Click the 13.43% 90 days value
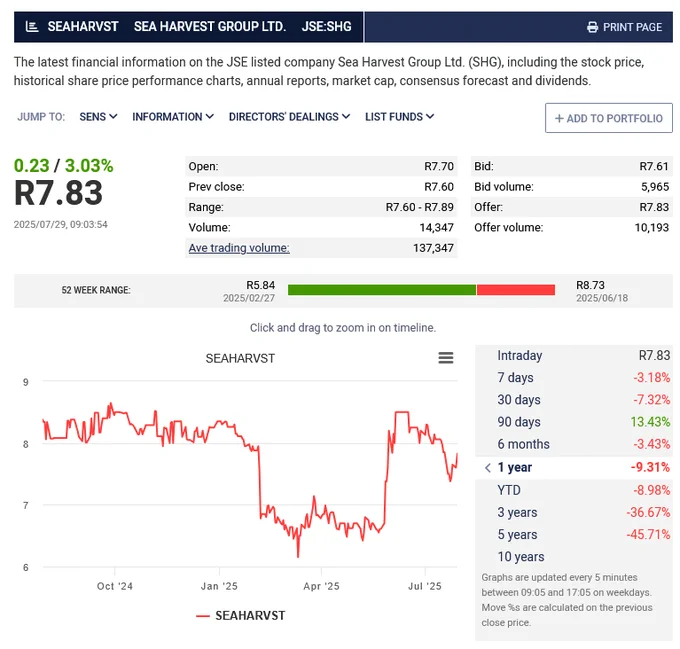680x649 pixels. (x=650, y=422)
